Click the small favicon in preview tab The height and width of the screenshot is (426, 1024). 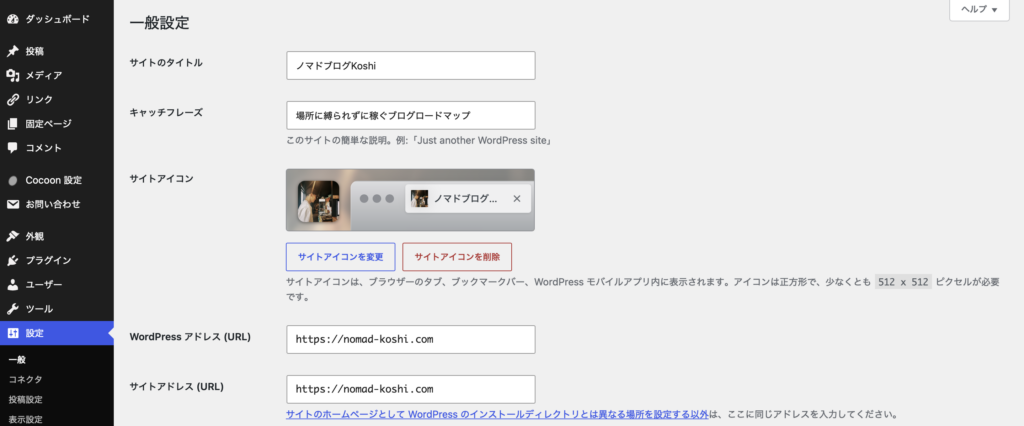click(419, 199)
